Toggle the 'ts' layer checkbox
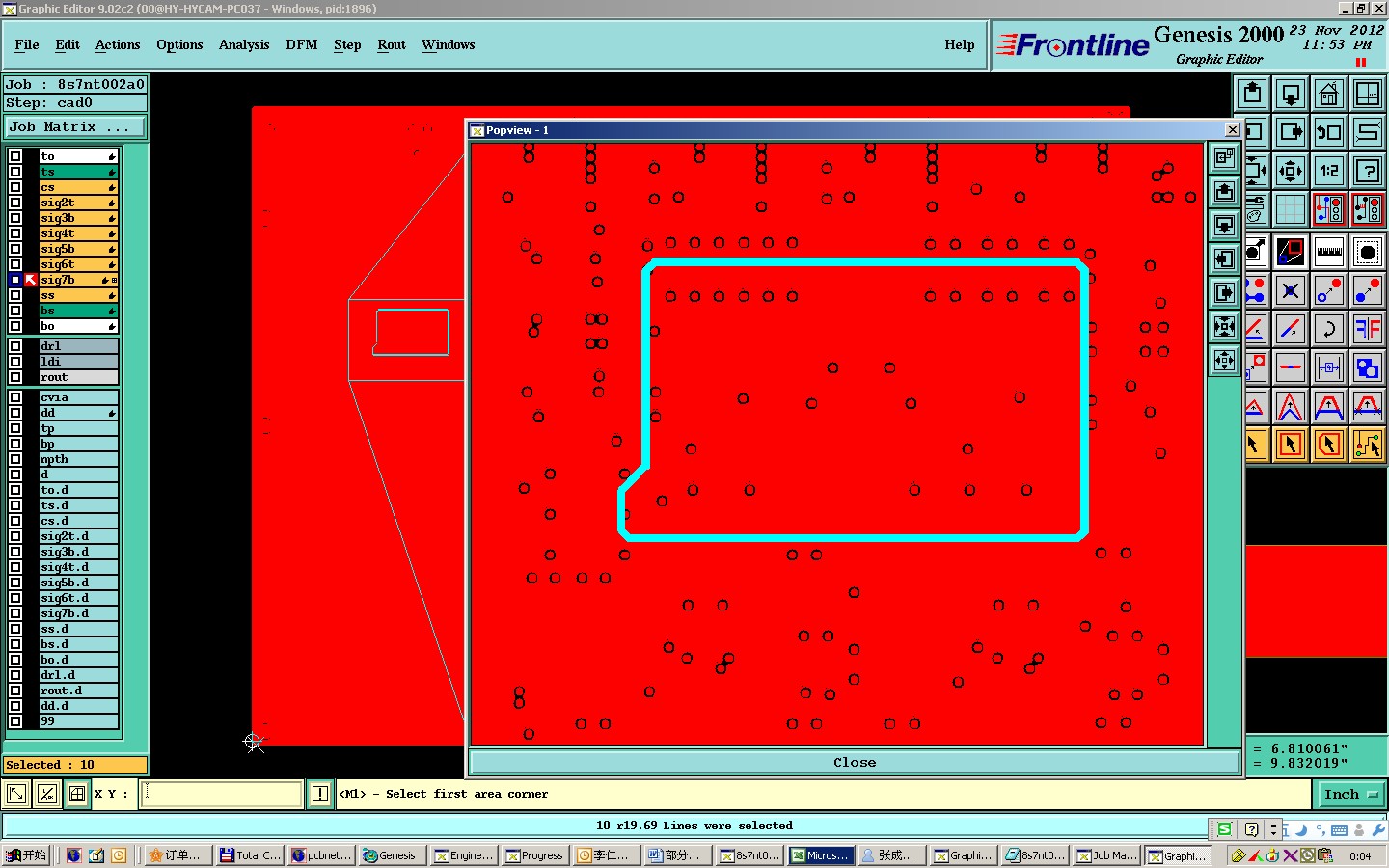This screenshot has width=1389, height=868. [15, 172]
